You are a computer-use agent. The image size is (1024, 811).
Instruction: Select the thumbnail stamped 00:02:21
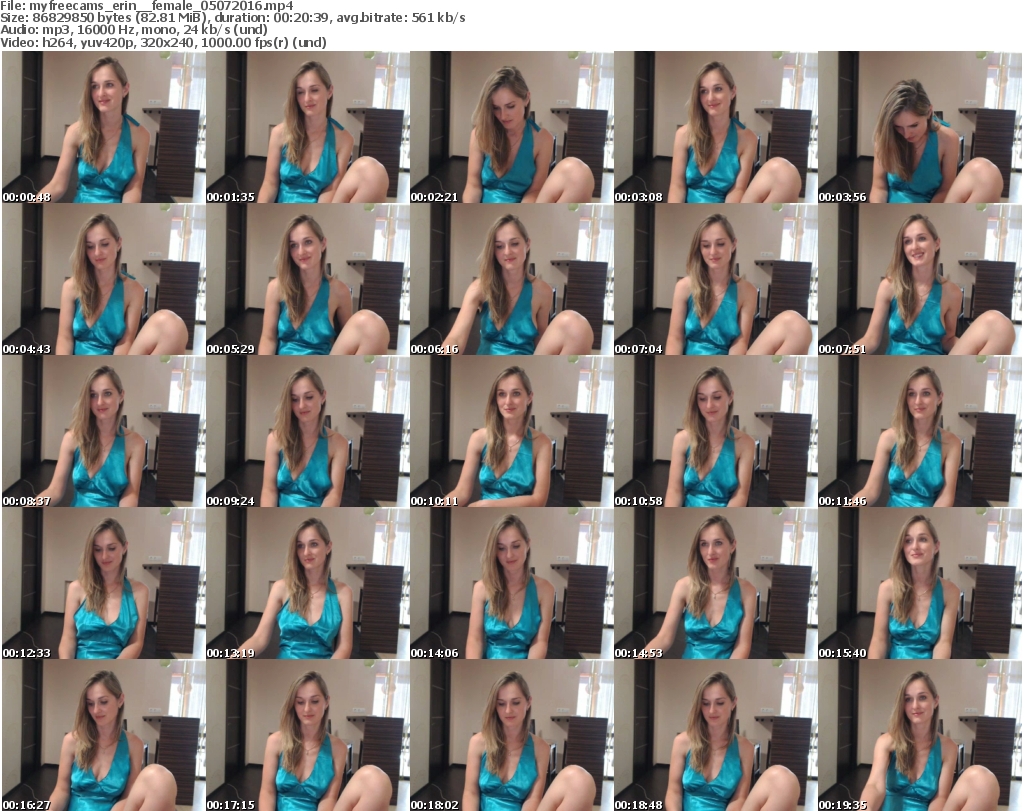tap(511, 127)
